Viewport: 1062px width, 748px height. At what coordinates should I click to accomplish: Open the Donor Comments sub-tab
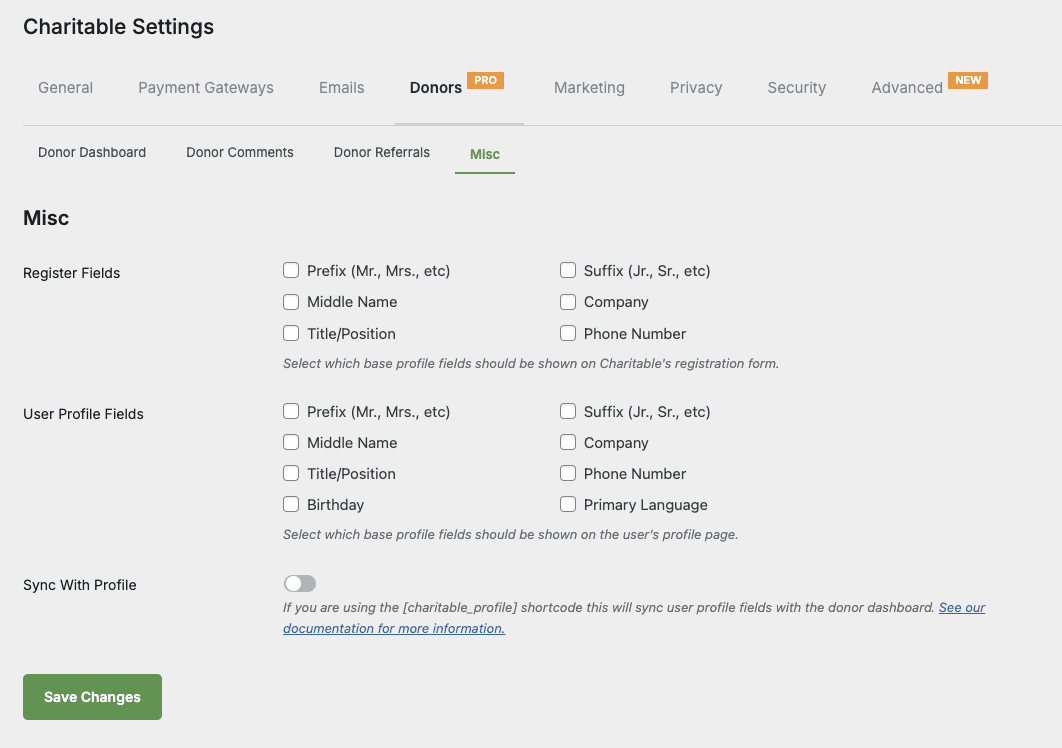pos(240,153)
